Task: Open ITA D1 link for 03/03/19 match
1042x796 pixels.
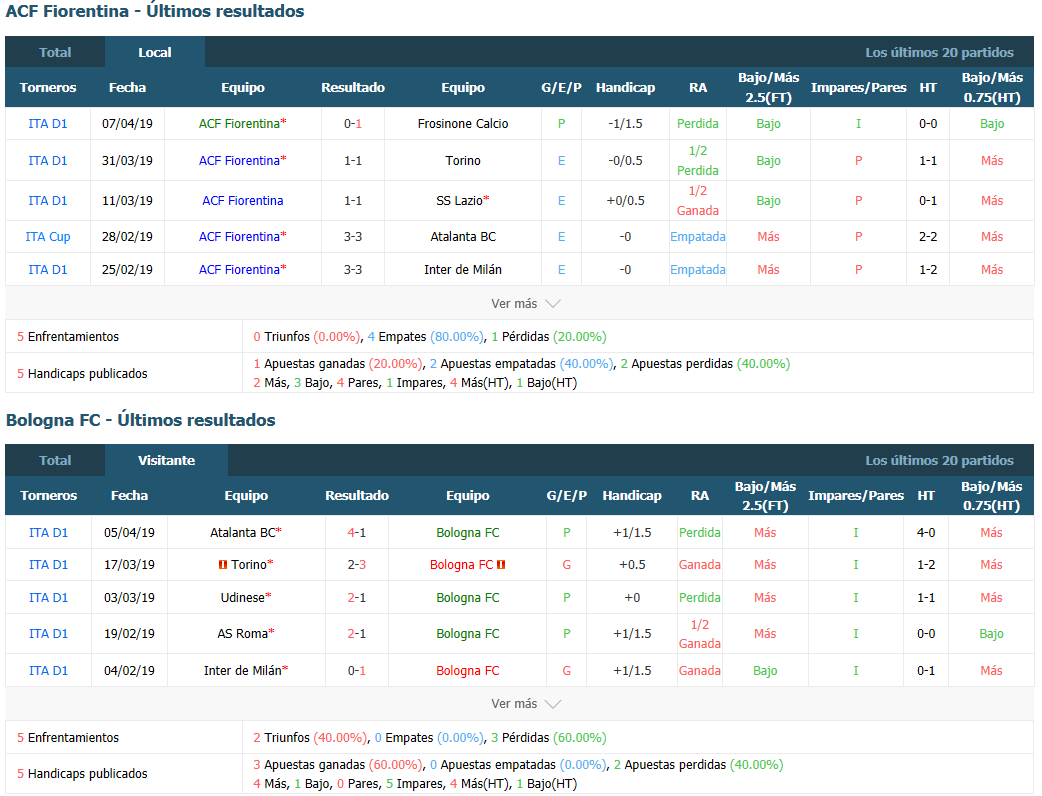Action: tap(49, 598)
